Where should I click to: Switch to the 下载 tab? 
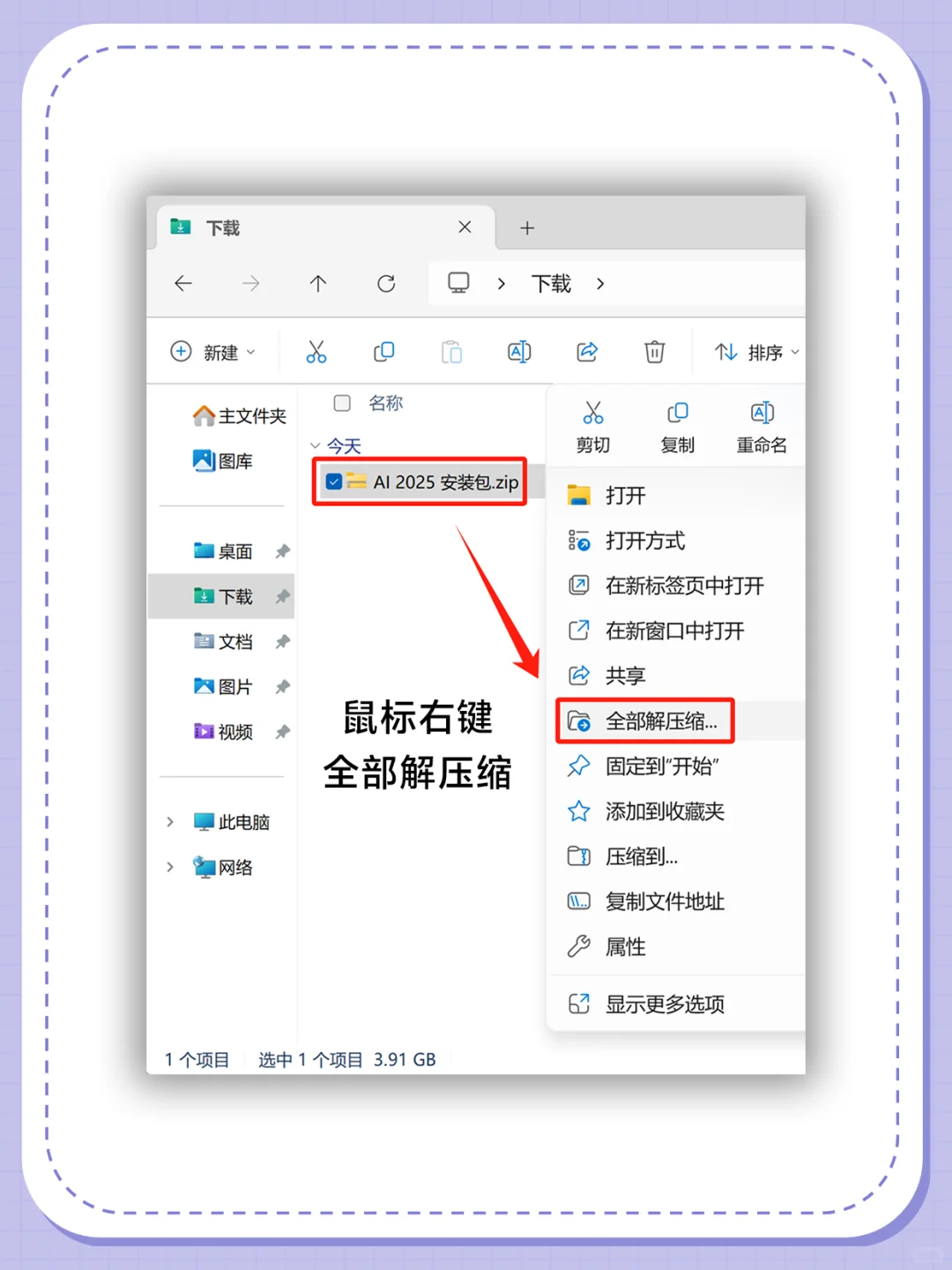(x=220, y=228)
